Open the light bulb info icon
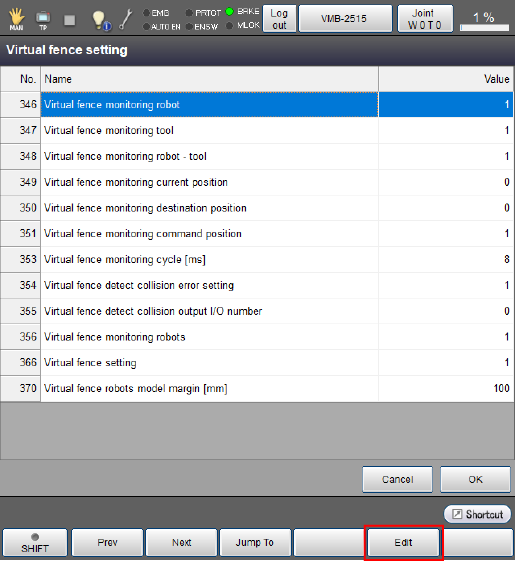Screen dimensions: 515x561 [101, 20]
